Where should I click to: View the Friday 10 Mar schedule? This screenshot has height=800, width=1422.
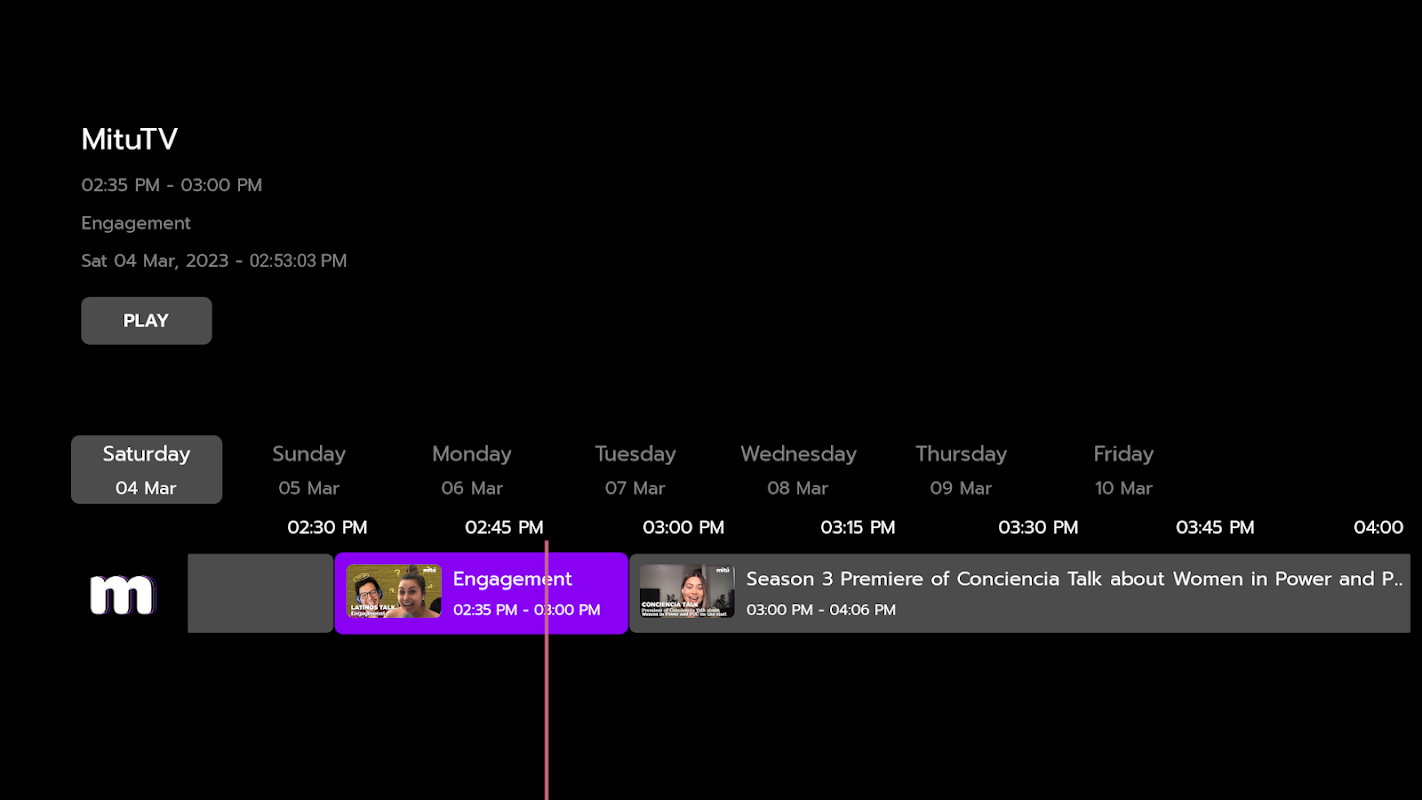point(1124,470)
